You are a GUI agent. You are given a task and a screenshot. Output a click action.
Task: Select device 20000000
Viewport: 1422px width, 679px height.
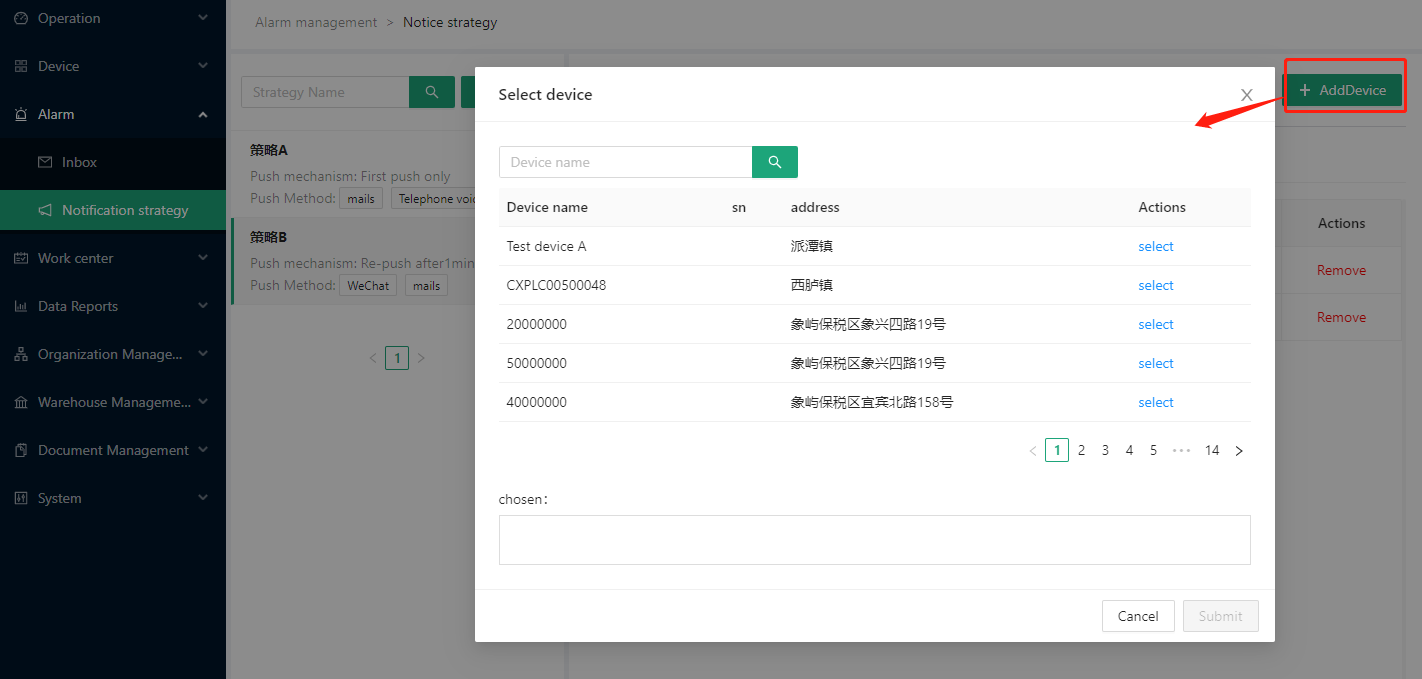pos(1155,324)
